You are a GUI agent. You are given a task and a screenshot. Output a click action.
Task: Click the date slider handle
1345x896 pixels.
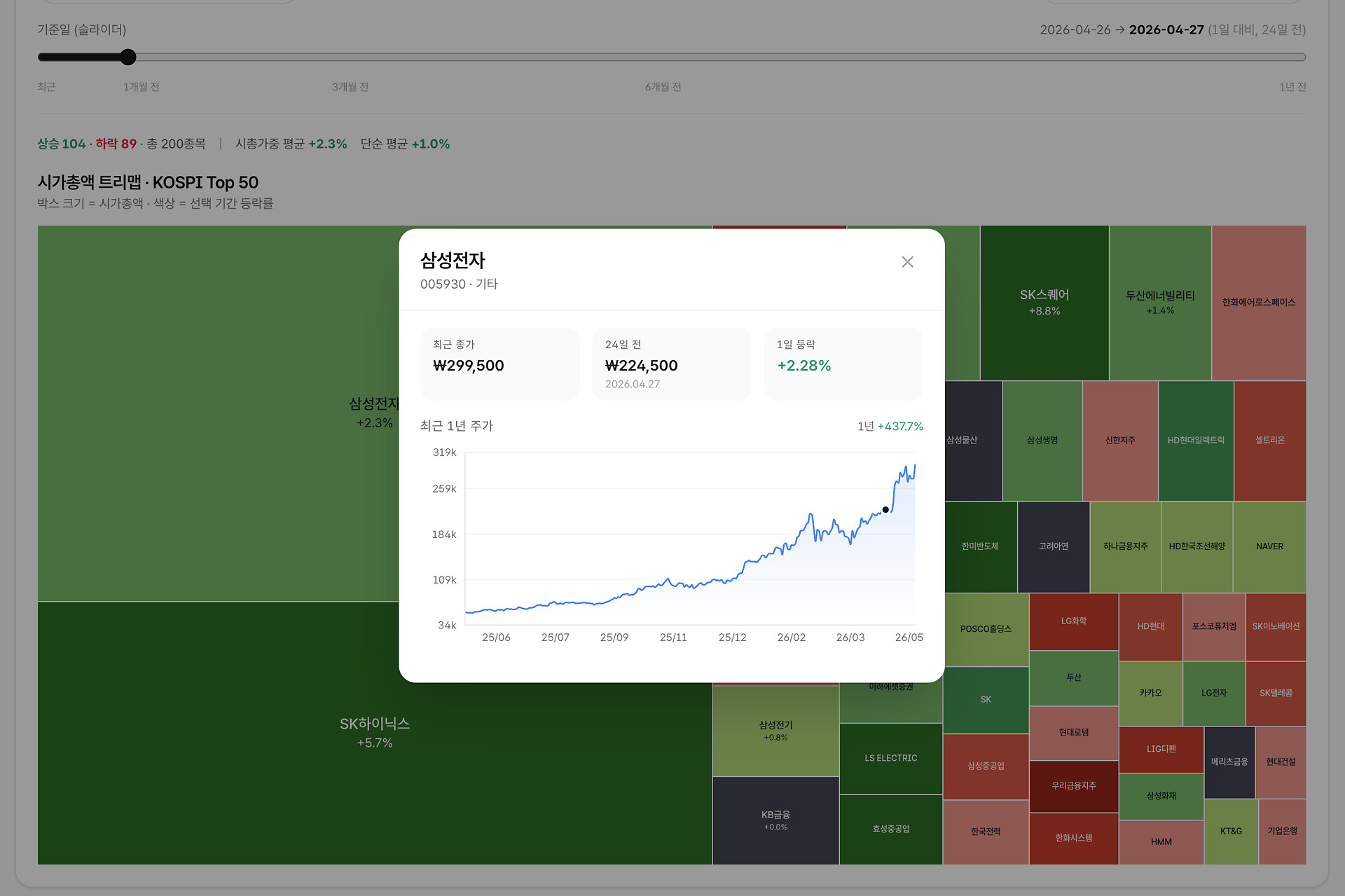tap(127, 57)
